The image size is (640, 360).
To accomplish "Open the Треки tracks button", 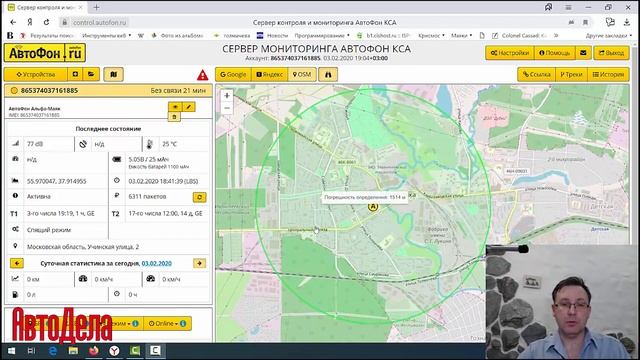I will click(x=571, y=75).
